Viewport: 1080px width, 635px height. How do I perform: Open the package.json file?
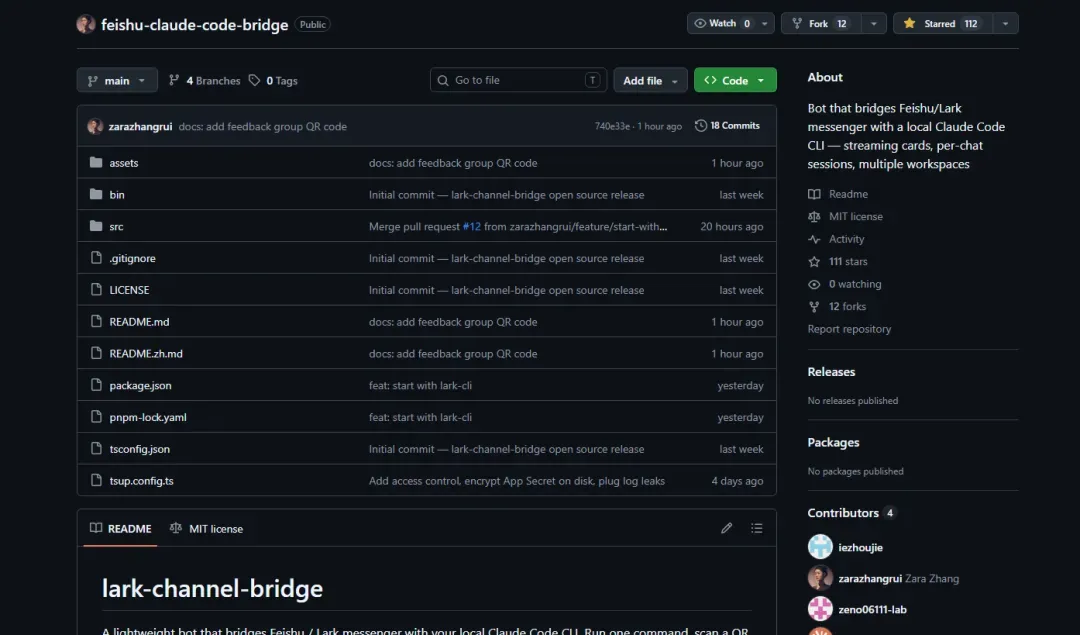141,385
